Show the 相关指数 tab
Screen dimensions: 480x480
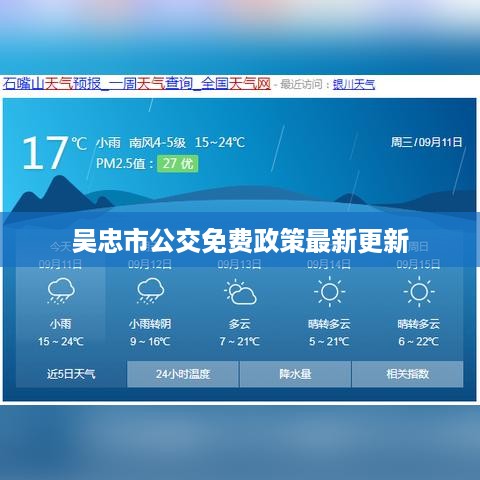(x=407, y=374)
